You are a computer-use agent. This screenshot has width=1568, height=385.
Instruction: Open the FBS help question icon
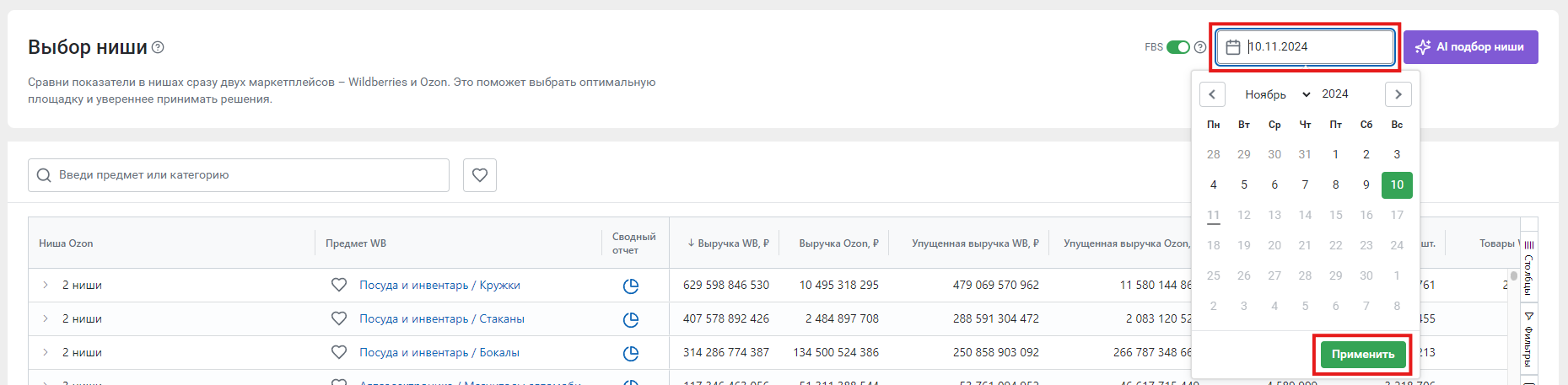point(1200,47)
